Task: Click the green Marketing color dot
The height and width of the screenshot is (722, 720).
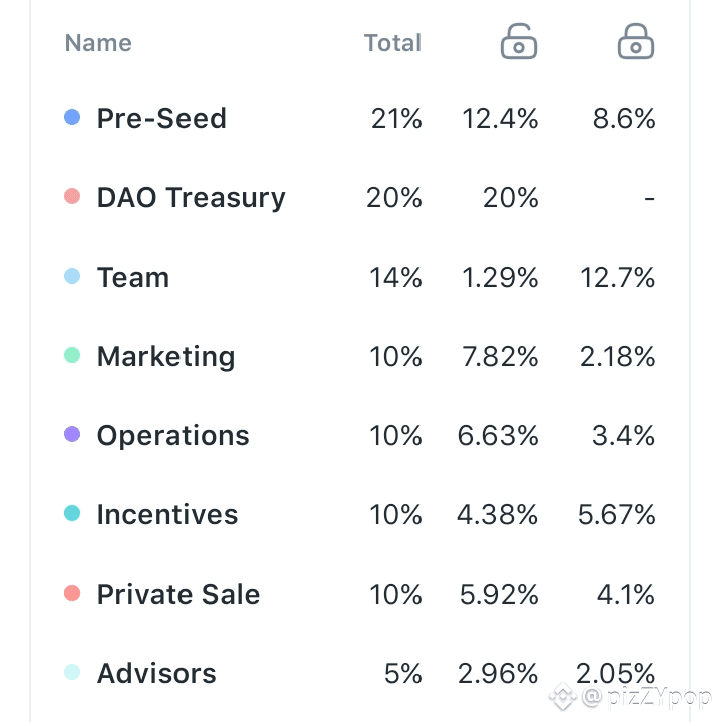Action: (72, 356)
